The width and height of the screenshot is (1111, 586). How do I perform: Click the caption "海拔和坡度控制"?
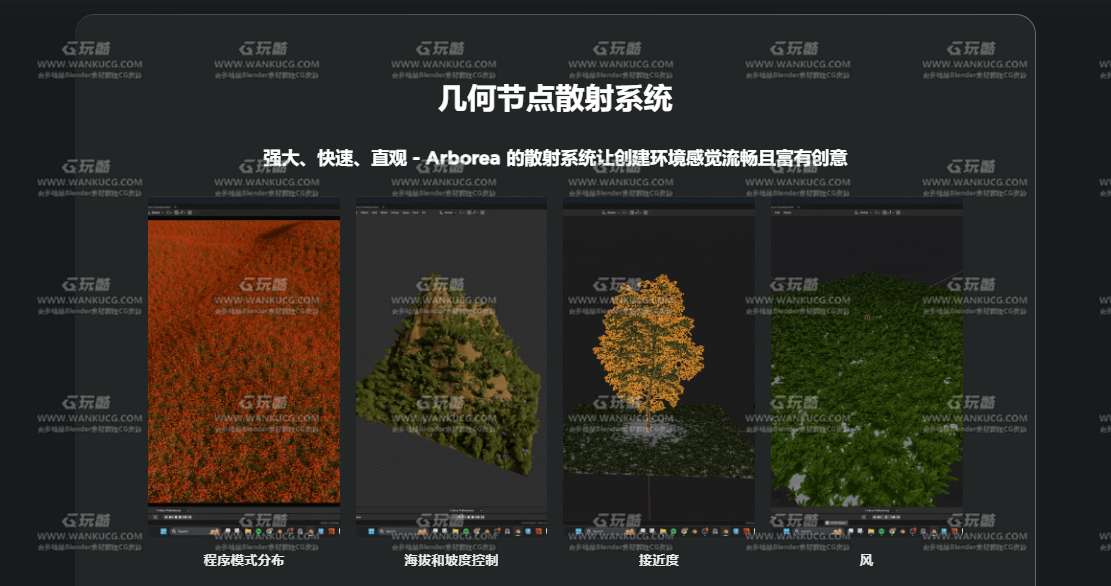tap(451, 560)
